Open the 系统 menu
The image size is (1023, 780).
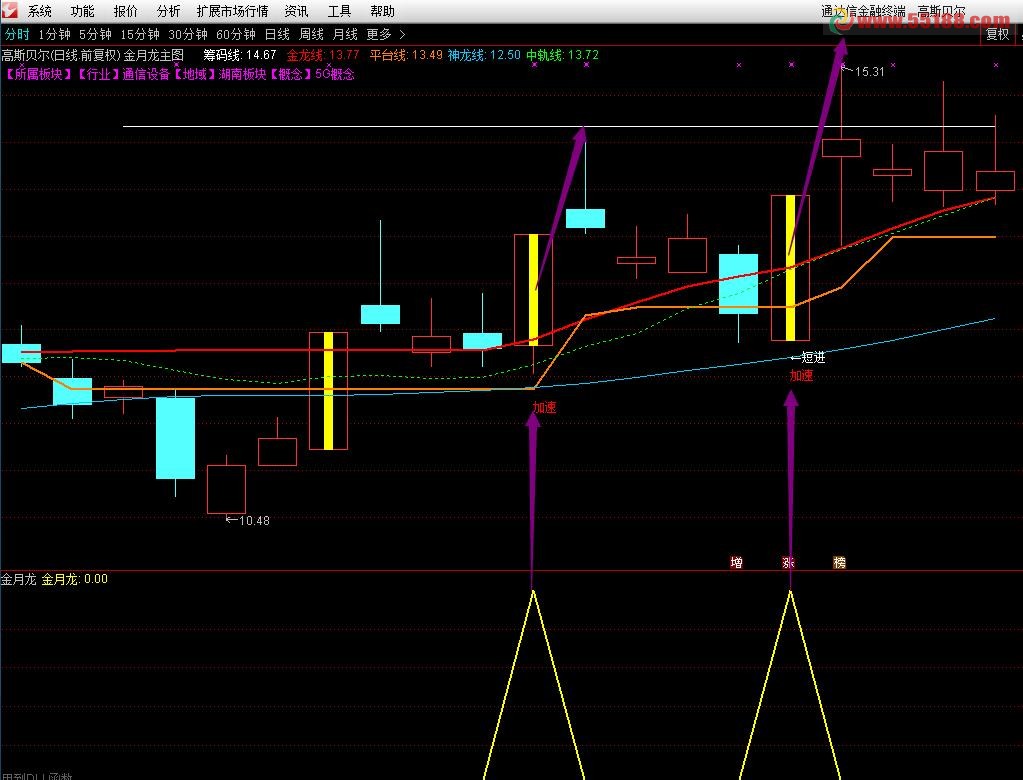[x=40, y=12]
